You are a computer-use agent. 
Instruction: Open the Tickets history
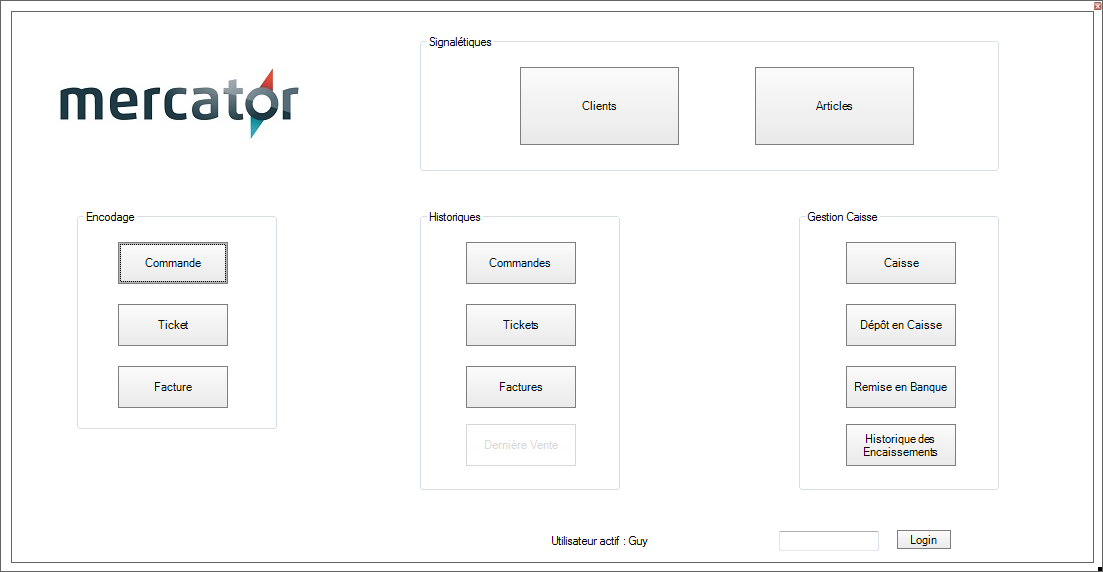520,325
